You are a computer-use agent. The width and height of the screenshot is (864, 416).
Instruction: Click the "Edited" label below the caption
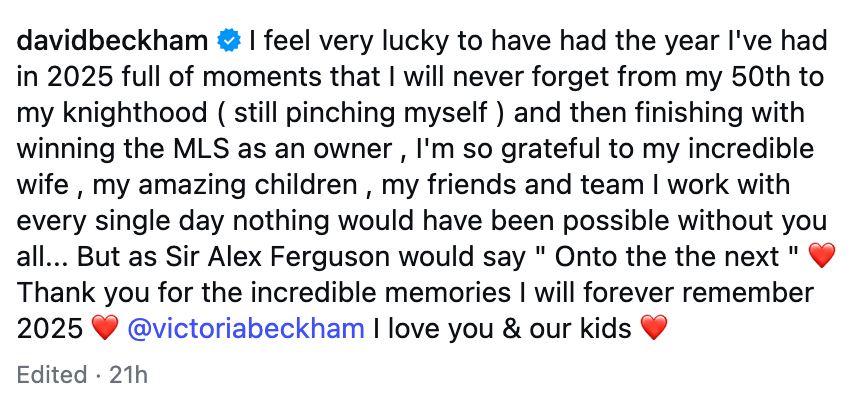click(x=52, y=376)
